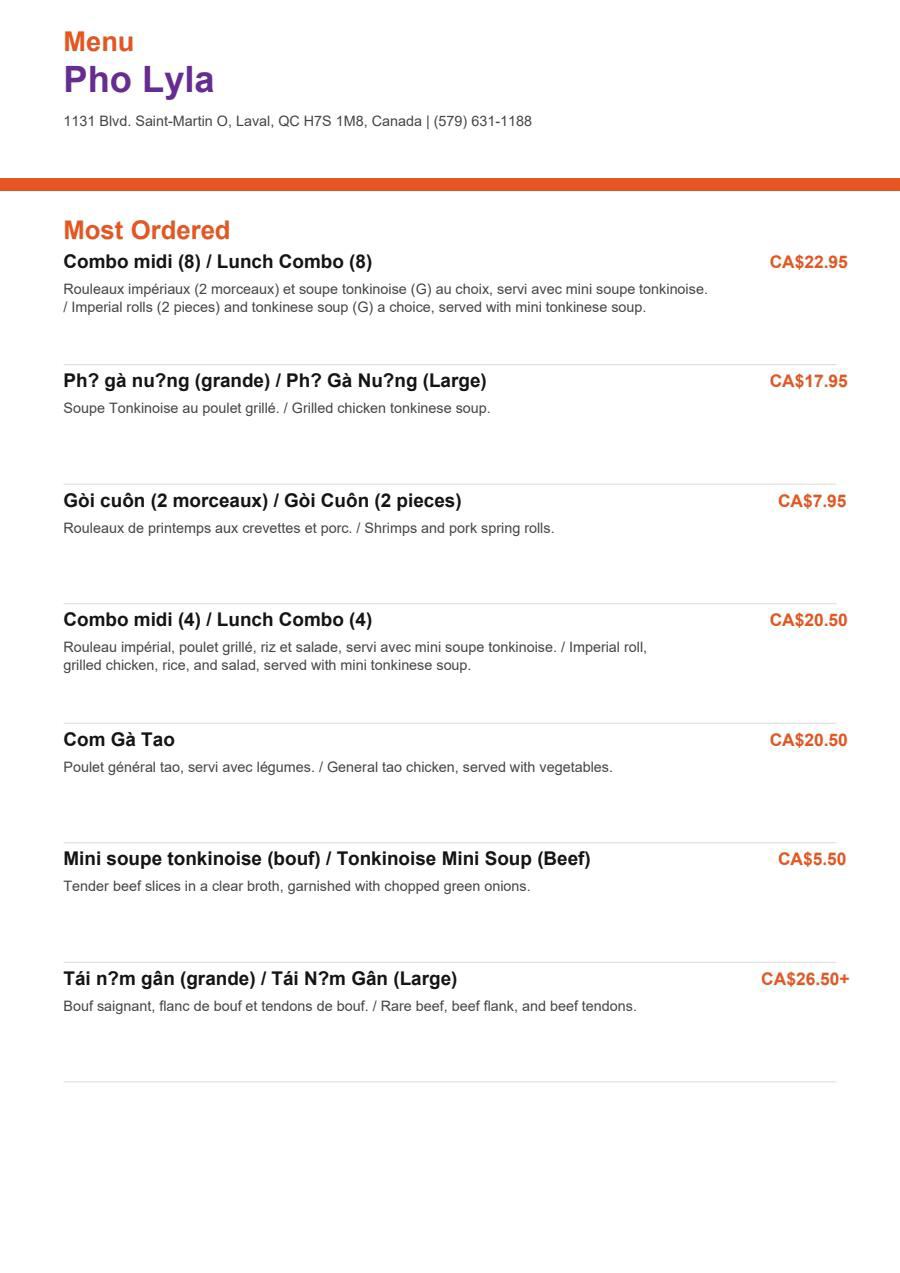Click the Most Ordered section heading
Viewport: 900px width, 1273px height.
coord(147,230)
